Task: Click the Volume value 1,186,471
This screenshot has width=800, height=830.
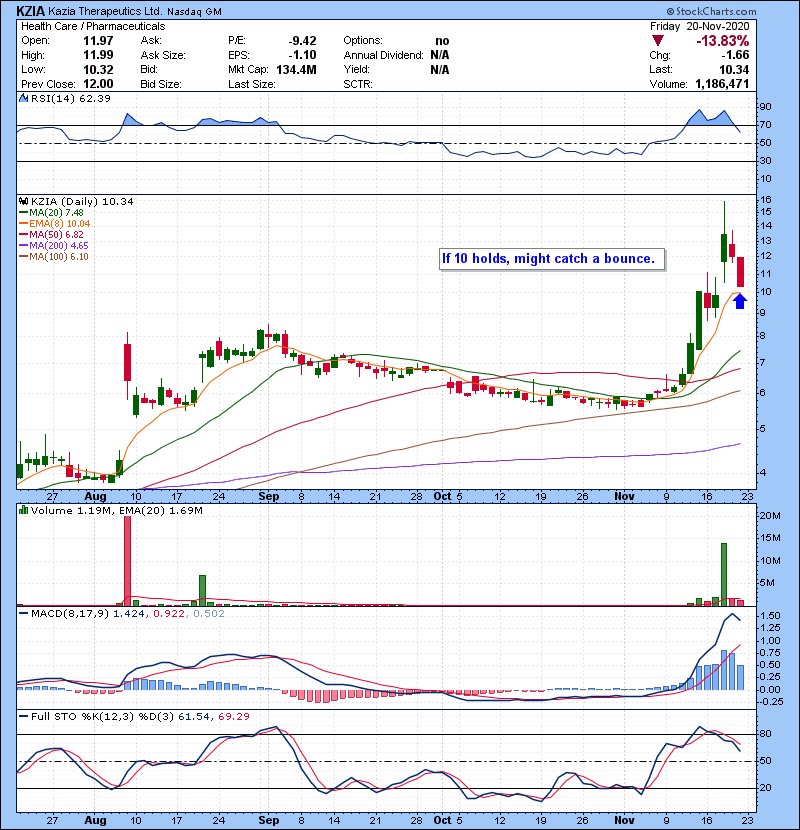Action: [722, 84]
